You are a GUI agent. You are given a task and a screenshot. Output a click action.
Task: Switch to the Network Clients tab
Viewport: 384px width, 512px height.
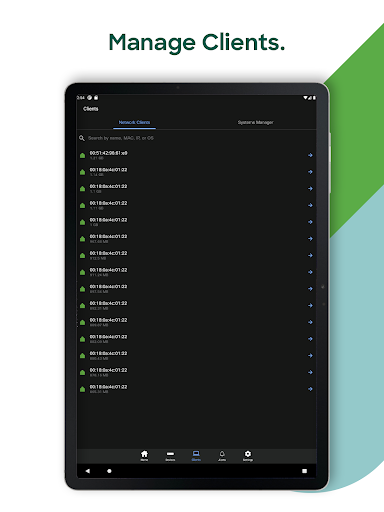[x=134, y=122]
